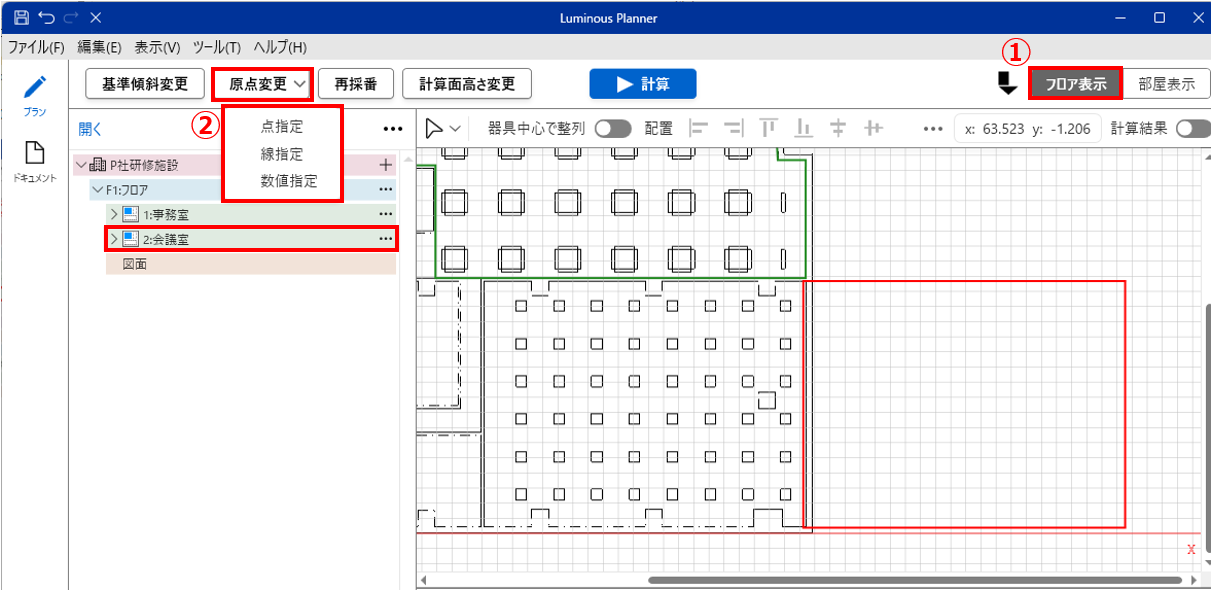Open the more options for 2:会議室
The height and width of the screenshot is (590, 1212).
pyautogui.click(x=385, y=239)
